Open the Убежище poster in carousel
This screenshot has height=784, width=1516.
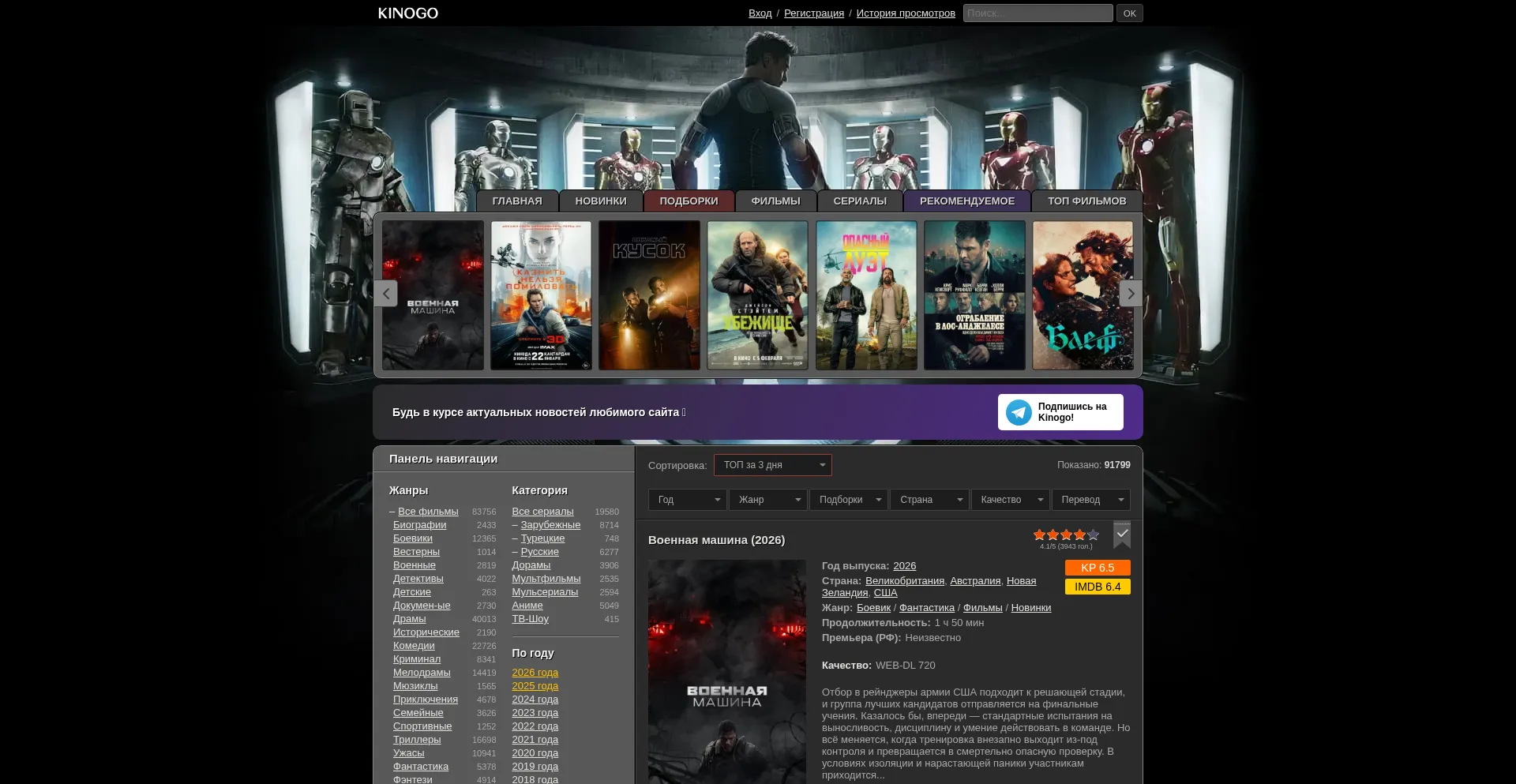click(x=758, y=295)
